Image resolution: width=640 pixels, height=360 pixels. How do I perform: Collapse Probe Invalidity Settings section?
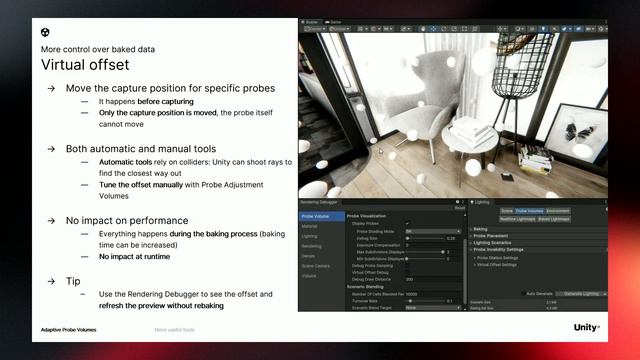coord(498,249)
